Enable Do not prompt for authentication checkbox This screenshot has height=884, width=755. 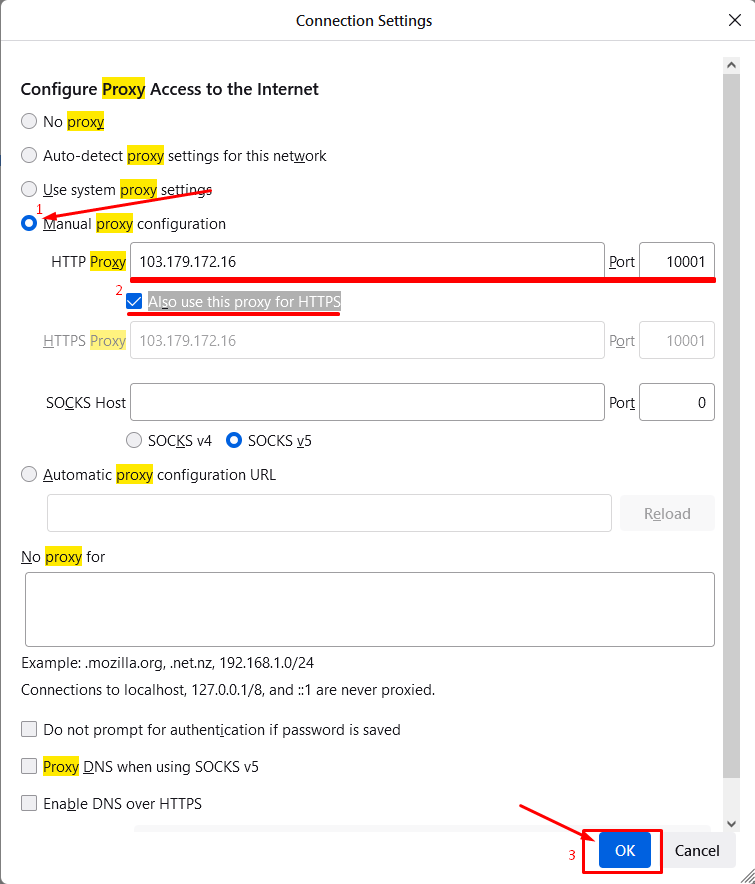[29, 730]
